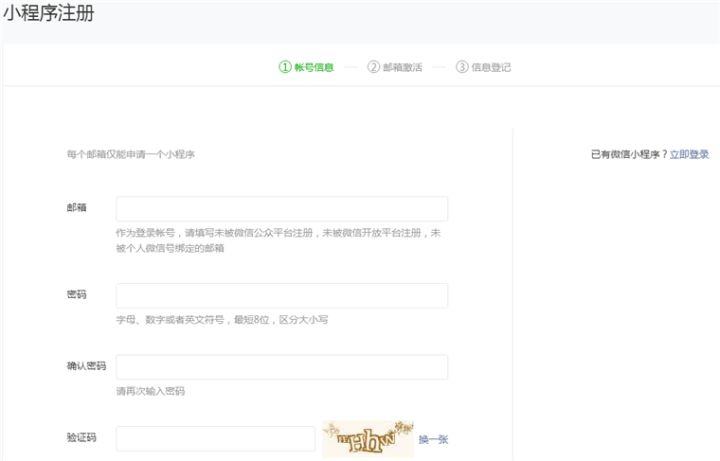Click the circled number 1 step icon
The height and width of the screenshot is (461, 720).
pyautogui.click(x=285, y=67)
